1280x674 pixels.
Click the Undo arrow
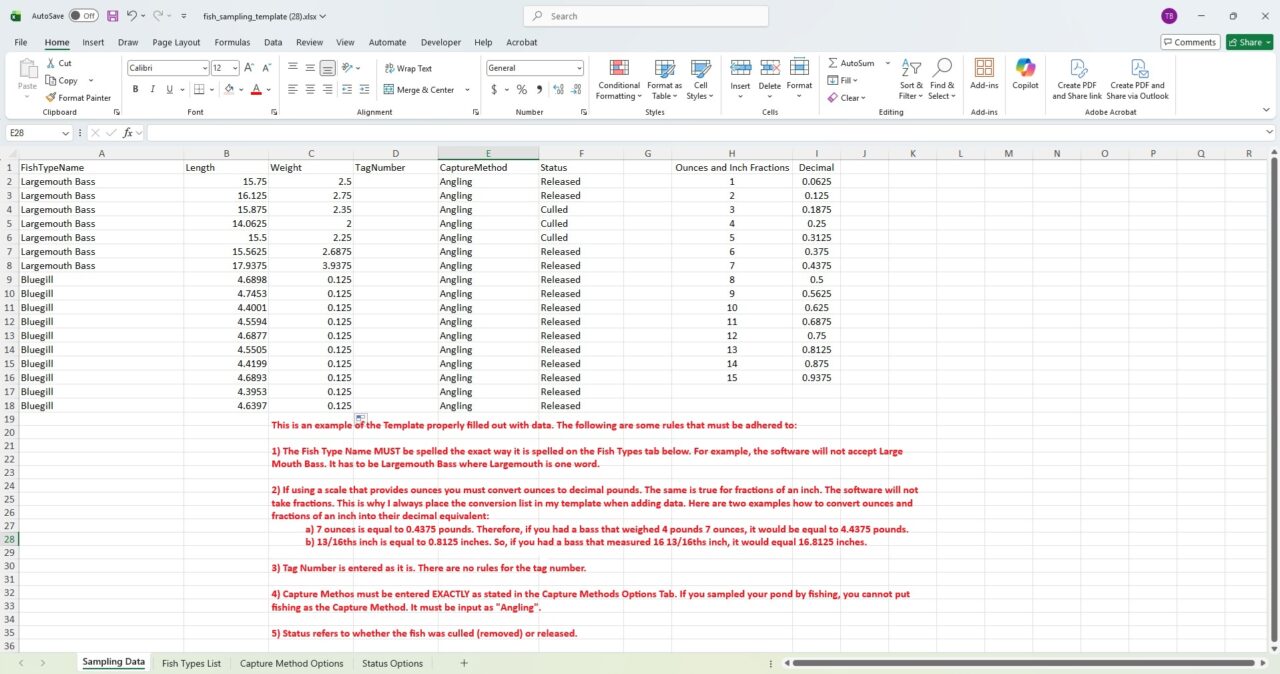pyautogui.click(x=131, y=16)
